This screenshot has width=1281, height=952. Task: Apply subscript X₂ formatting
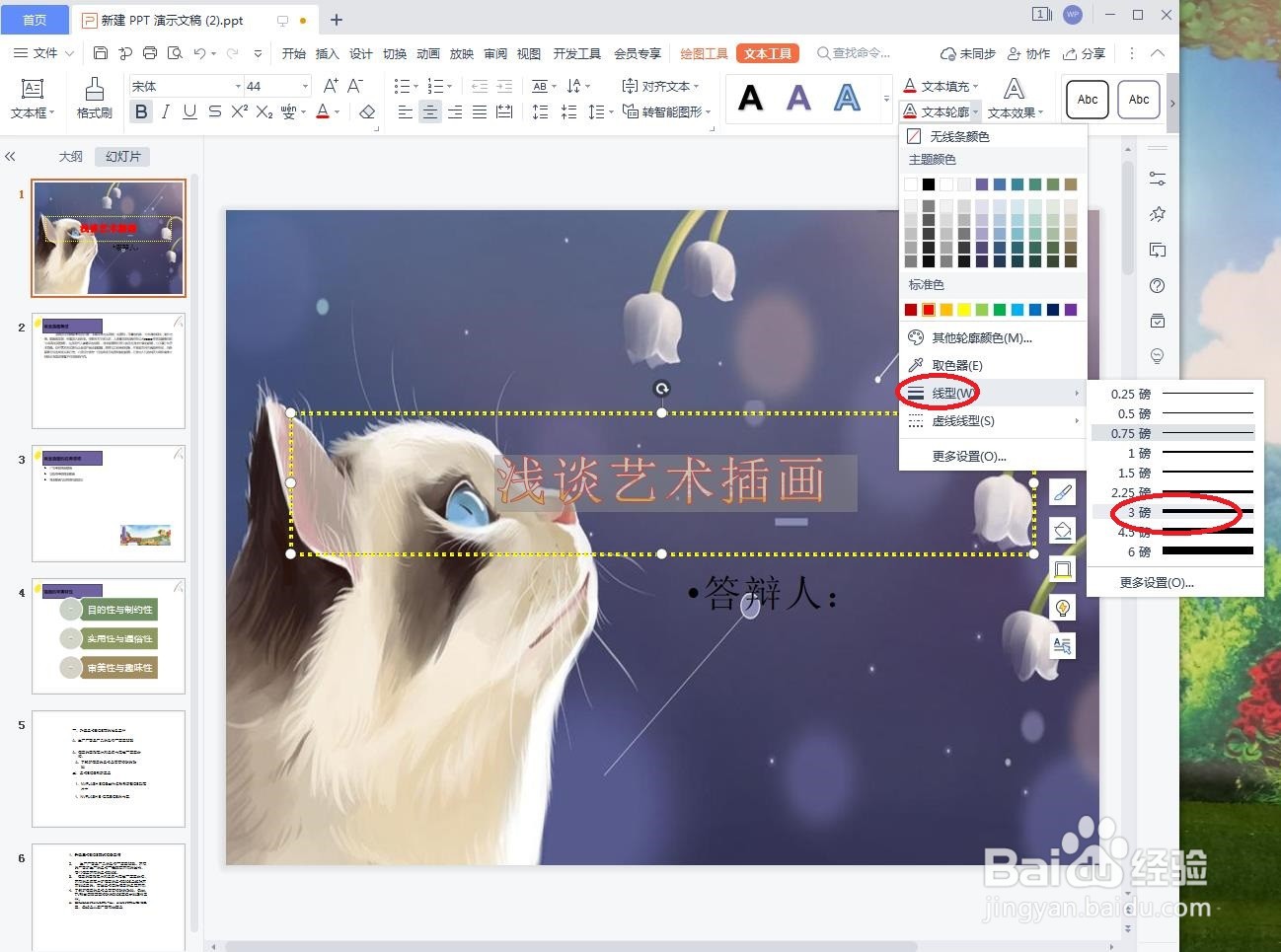pos(264,112)
